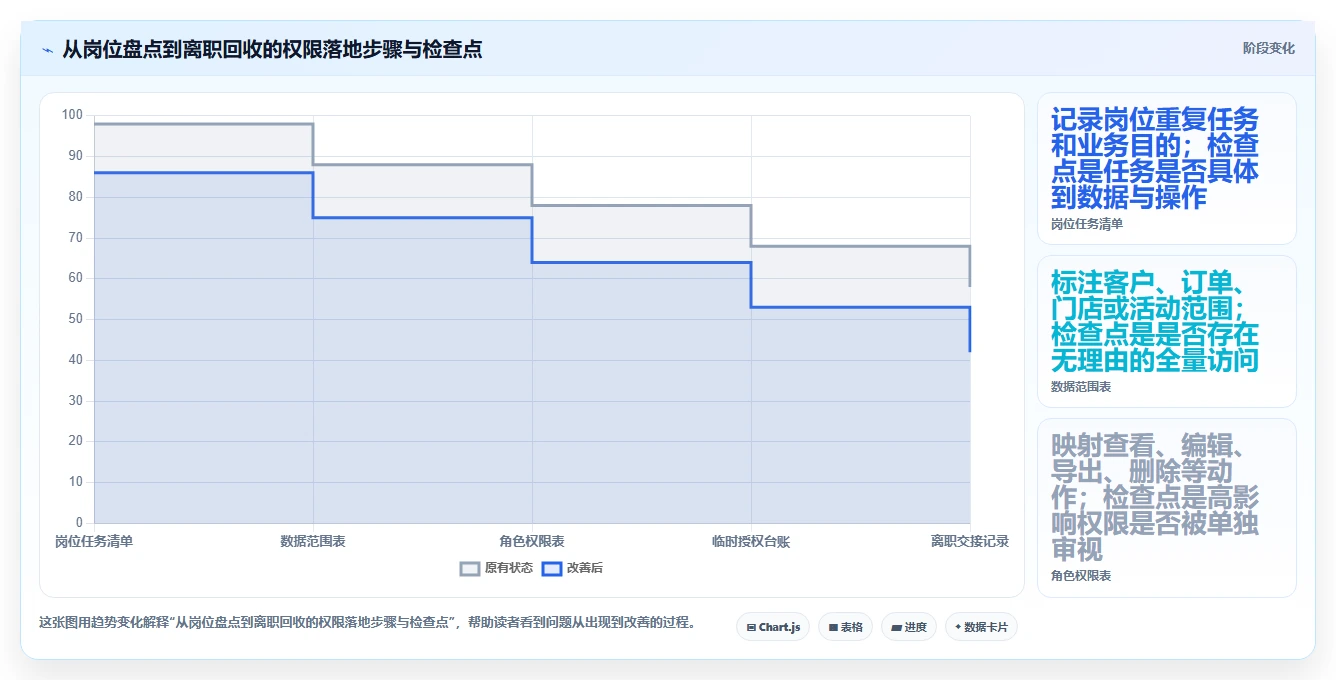1336x680 pixels.
Task: Open the 岗位任务清单 card
Action: tap(1167, 169)
